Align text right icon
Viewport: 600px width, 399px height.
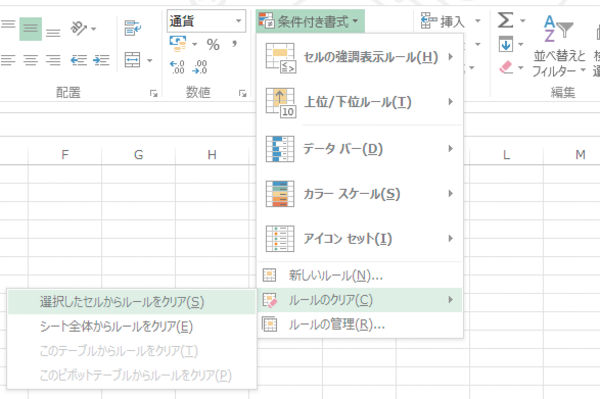coord(53,60)
